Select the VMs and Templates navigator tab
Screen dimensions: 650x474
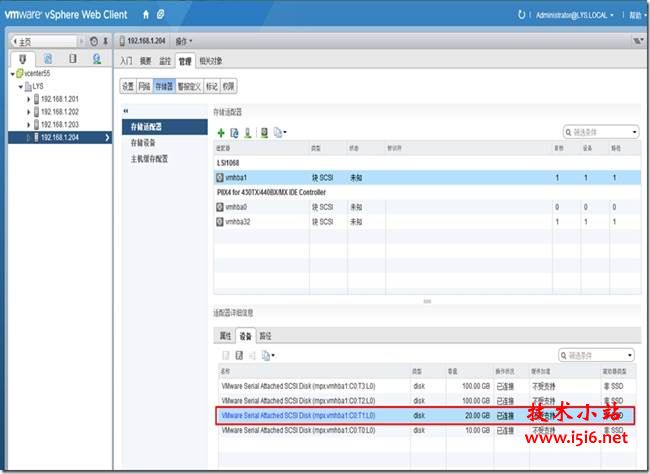(x=48, y=59)
